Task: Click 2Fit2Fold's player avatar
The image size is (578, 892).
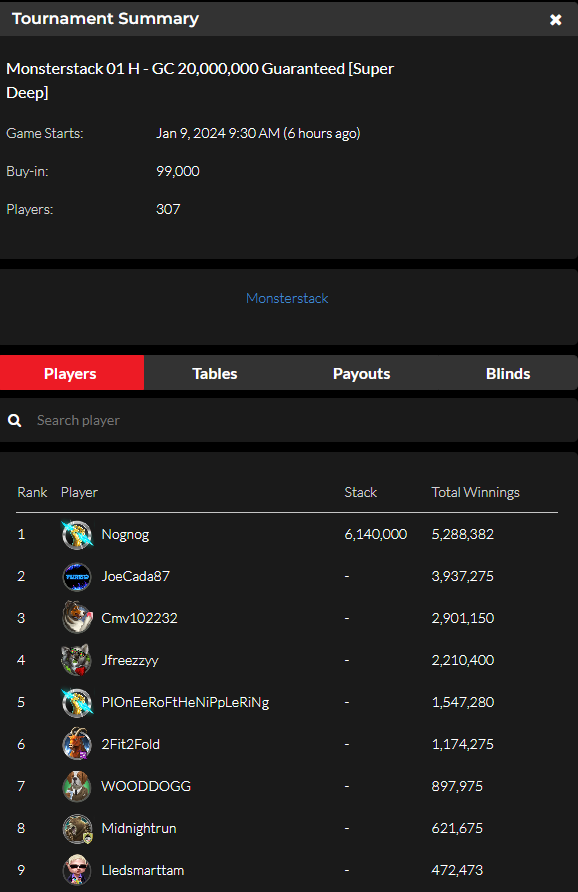Action: point(77,745)
